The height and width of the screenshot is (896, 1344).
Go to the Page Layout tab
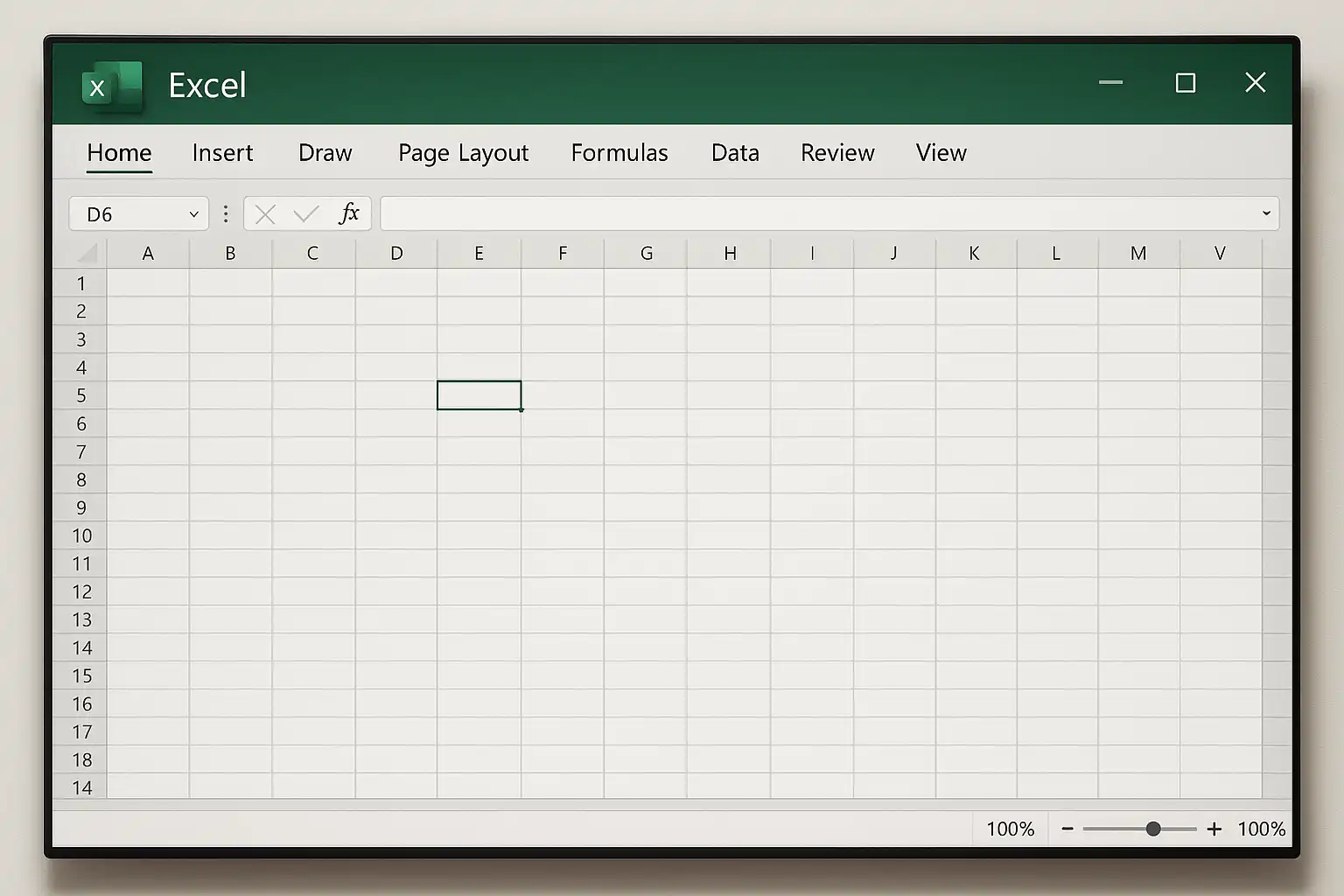463,153
